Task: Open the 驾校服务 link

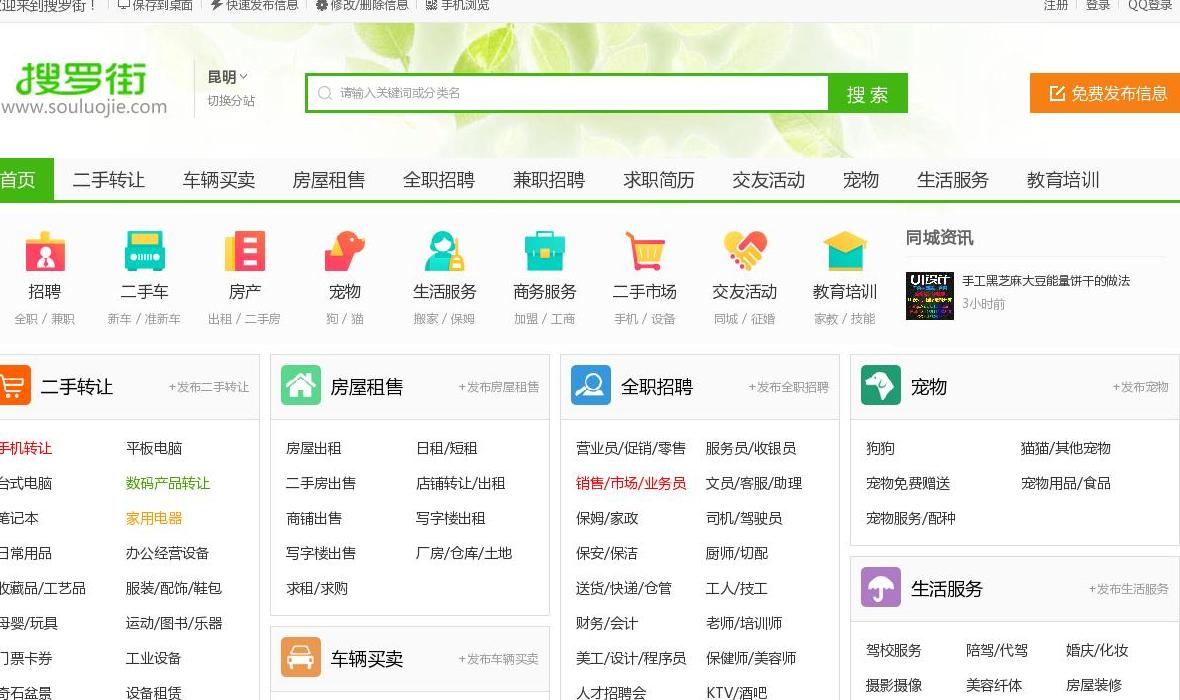Action: pos(893,650)
